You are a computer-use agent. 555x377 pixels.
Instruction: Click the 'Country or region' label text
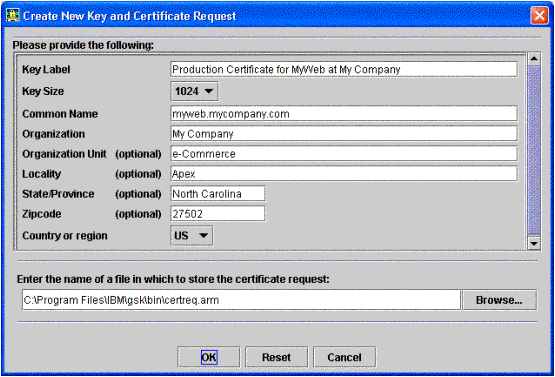(x=65, y=236)
